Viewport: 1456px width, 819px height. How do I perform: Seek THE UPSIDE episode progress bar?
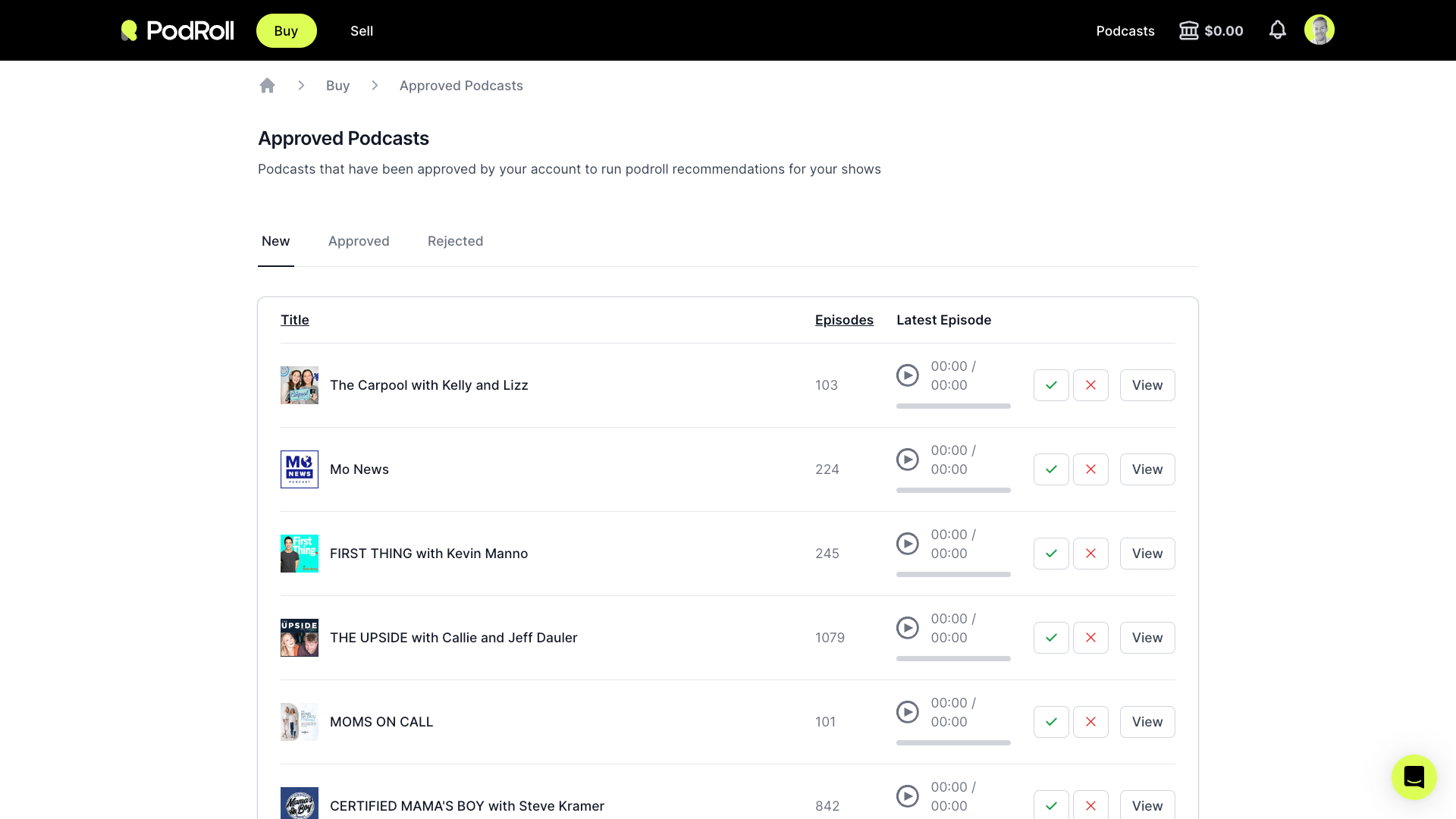tap(953, 659)
